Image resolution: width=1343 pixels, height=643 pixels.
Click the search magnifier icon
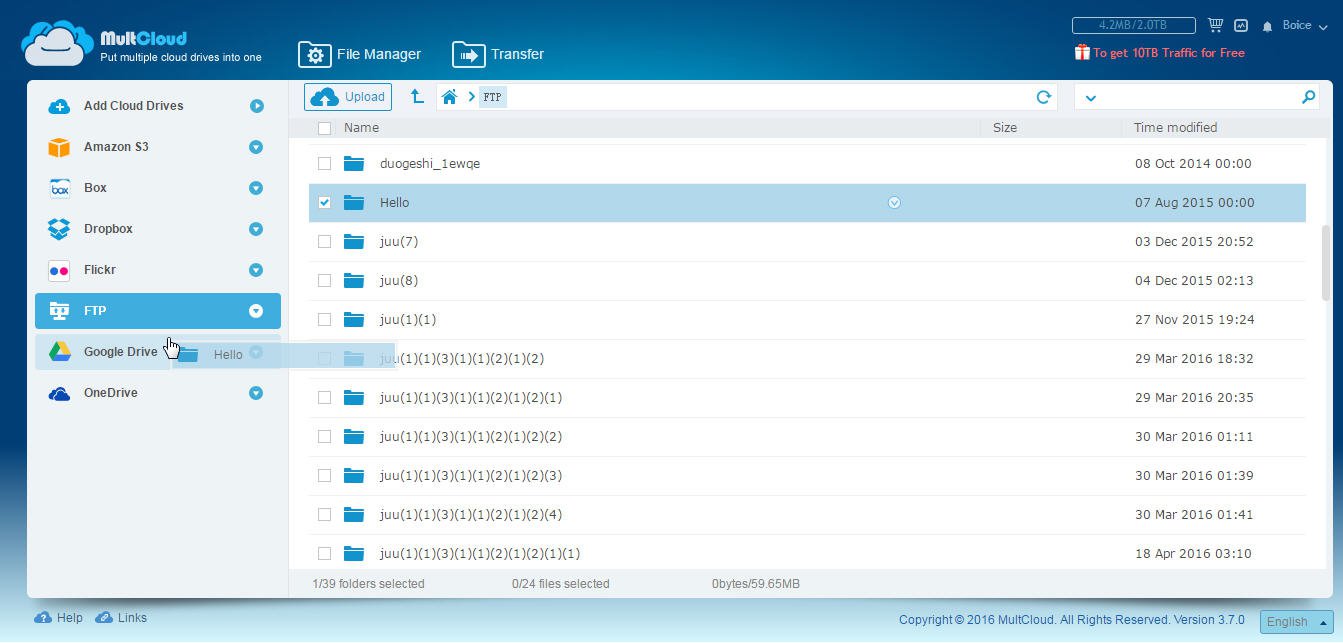click(1308, 97)
